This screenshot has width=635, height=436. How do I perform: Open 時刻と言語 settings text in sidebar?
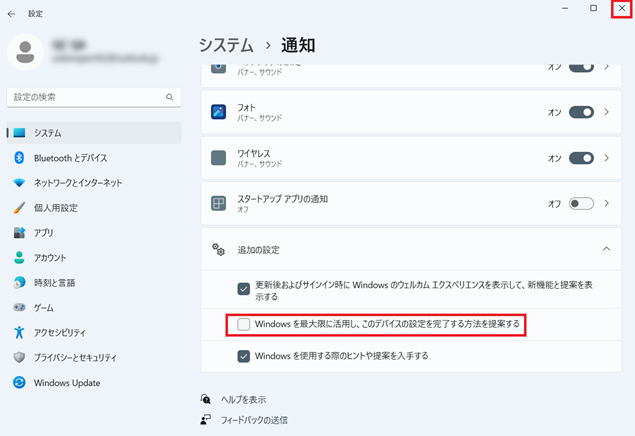point(54,283)
